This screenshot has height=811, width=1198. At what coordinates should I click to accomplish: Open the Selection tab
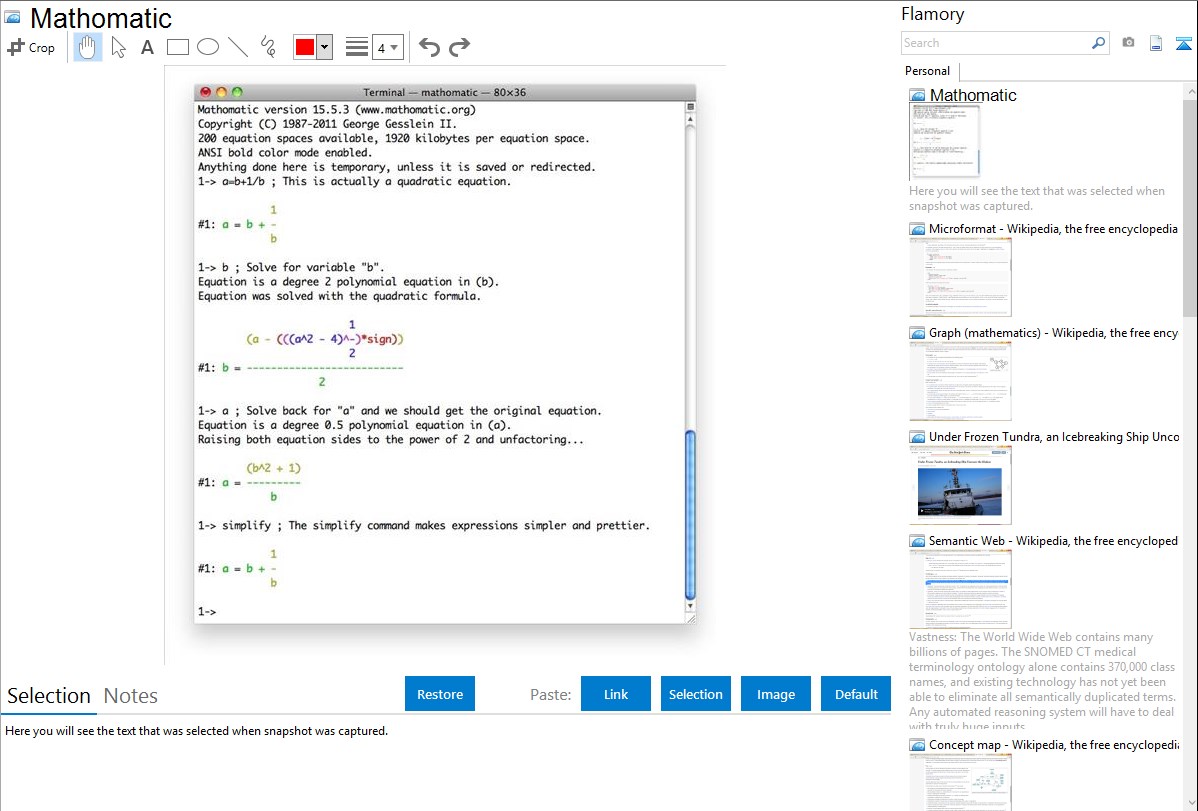click(x=49, y=696)
